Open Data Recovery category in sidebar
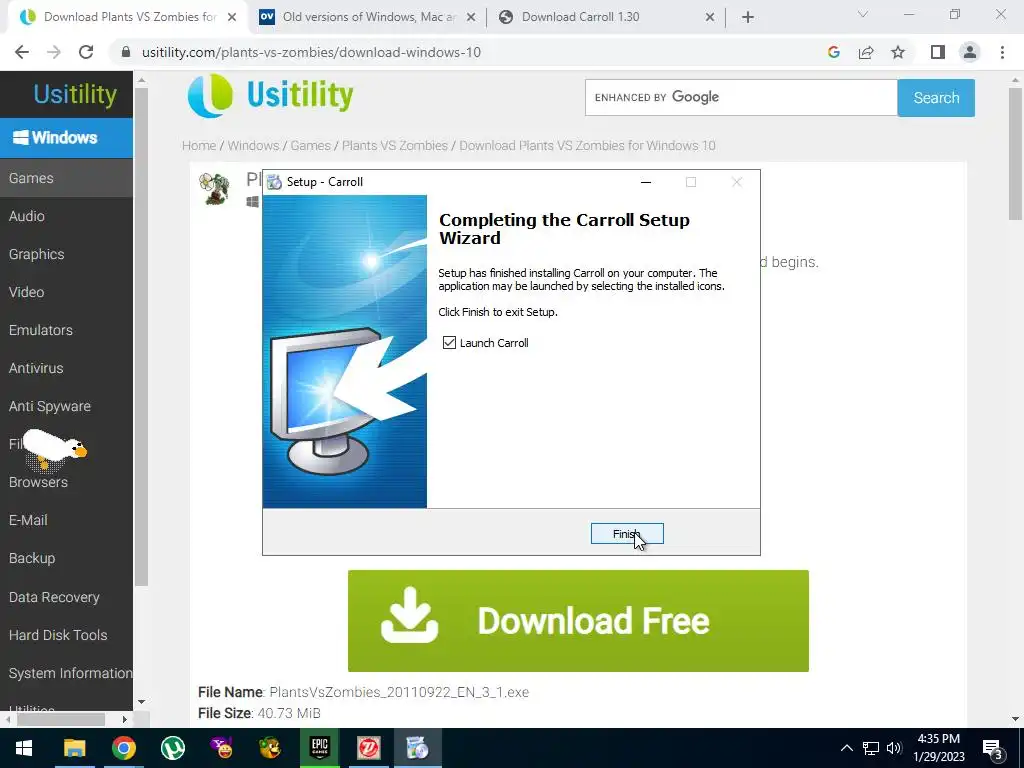Viewport: 1024px width, 768px height. click(66, 597)
